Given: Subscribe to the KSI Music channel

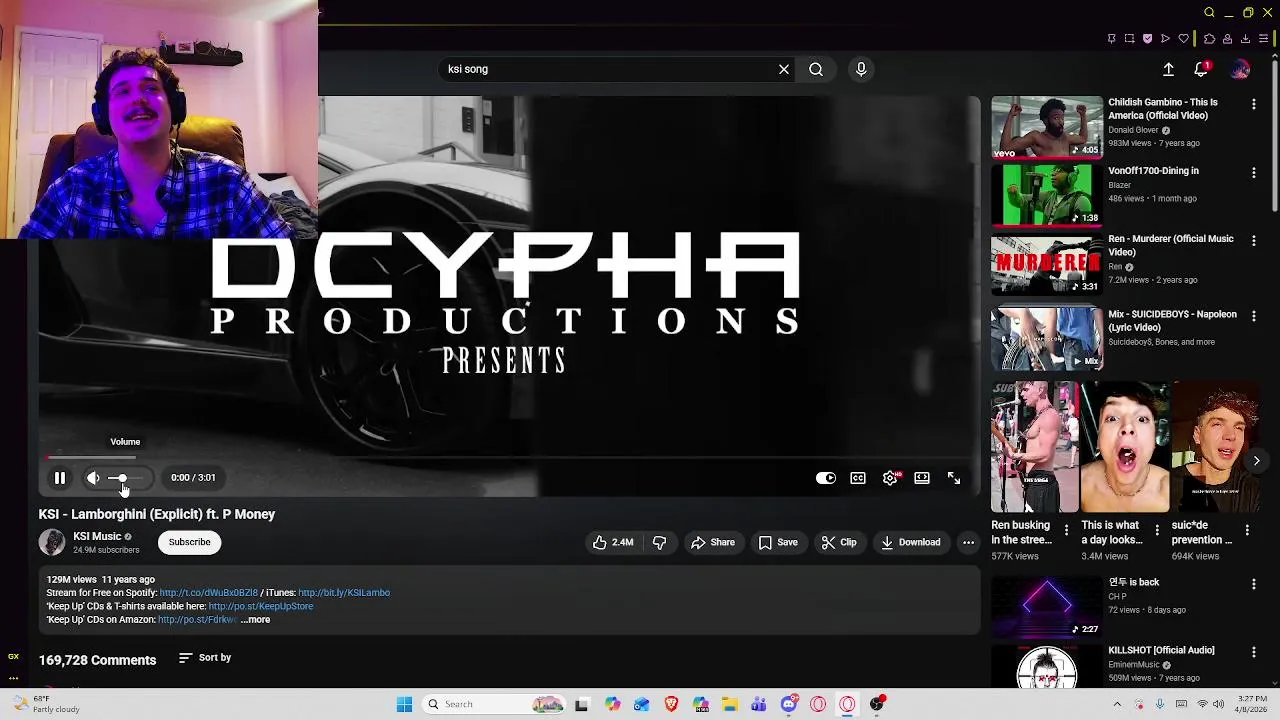Looking at the screenshot, I should click(x=189, y=542).
